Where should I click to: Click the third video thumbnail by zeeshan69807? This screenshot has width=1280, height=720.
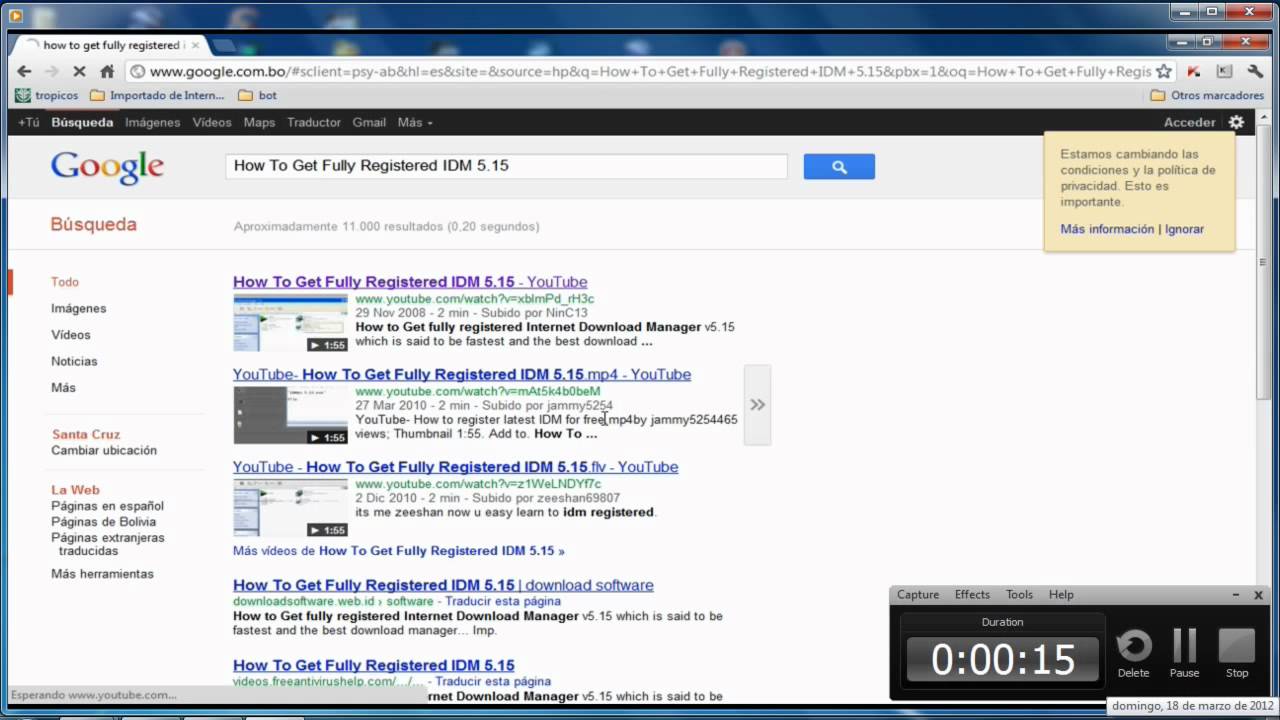(x=291, y=508)
